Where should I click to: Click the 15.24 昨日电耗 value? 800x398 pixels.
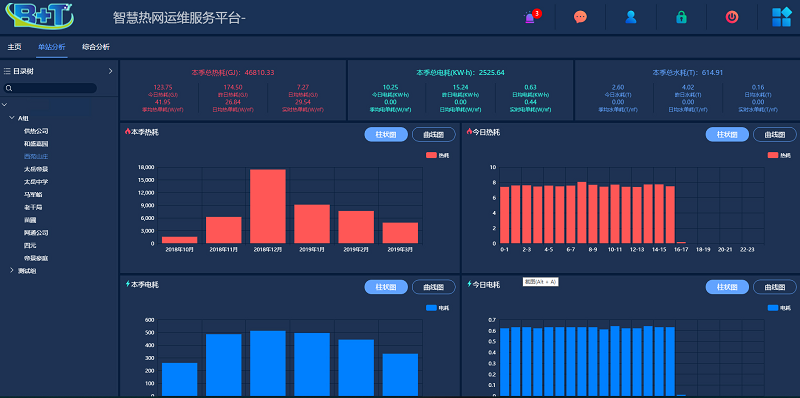point(460,87)
